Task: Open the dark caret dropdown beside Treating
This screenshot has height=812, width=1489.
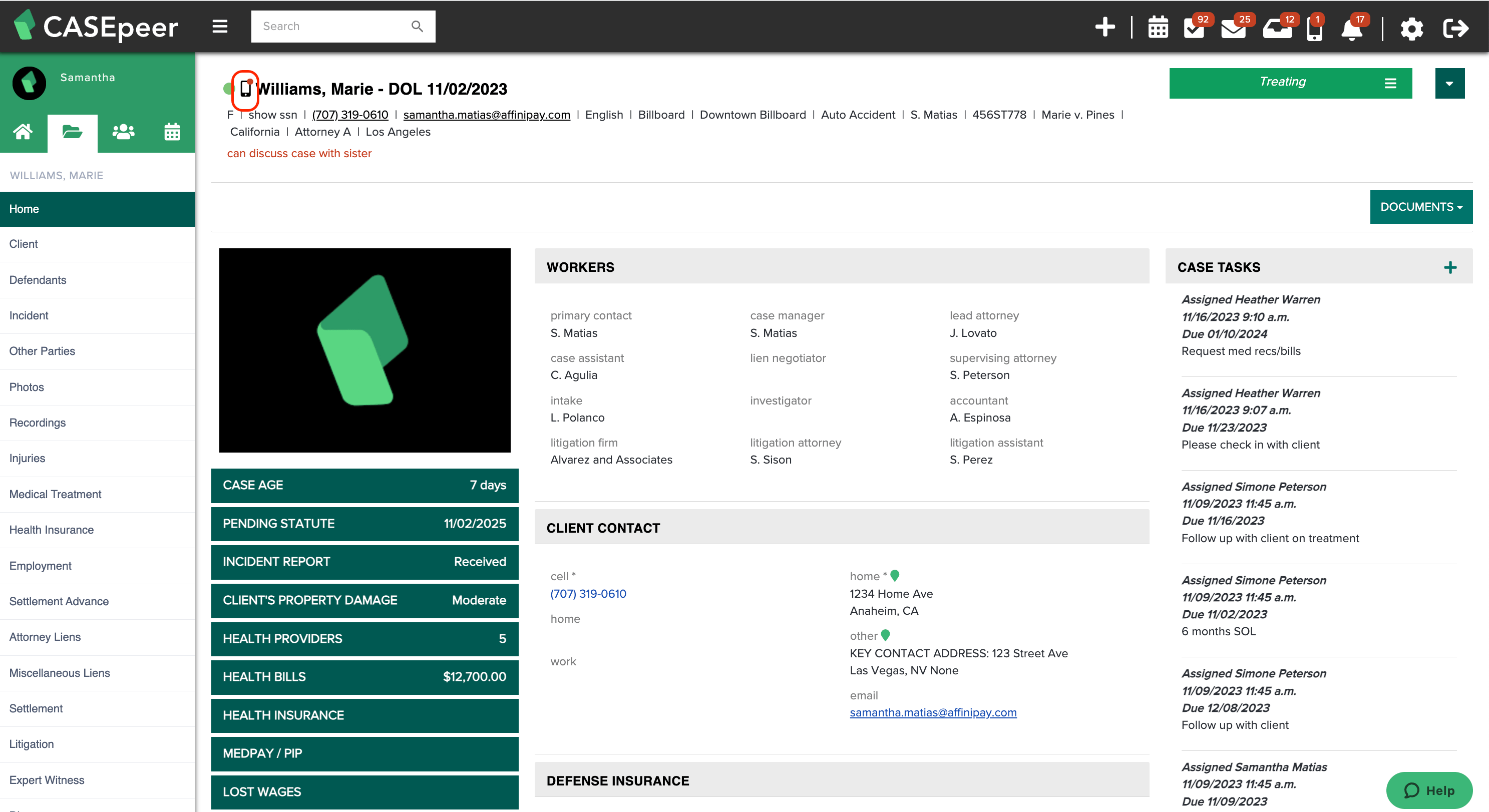Action: (1449, 83)
